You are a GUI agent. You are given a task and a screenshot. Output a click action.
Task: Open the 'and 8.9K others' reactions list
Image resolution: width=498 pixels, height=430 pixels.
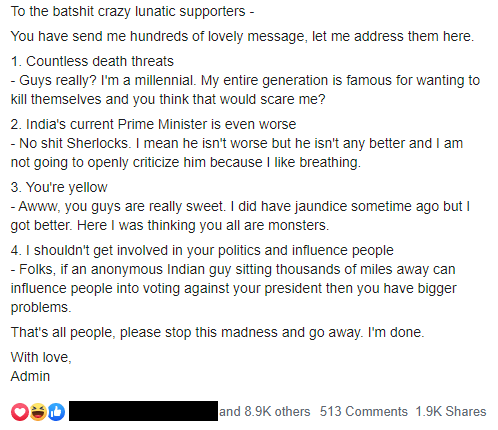click(x=265, y=411)
